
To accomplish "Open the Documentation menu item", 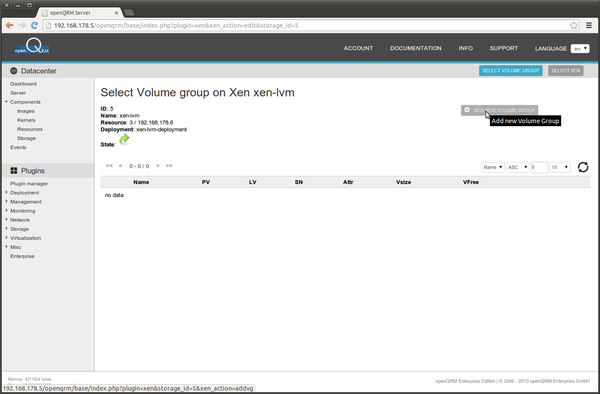I will pyautogui.click(x=416, y=48).
